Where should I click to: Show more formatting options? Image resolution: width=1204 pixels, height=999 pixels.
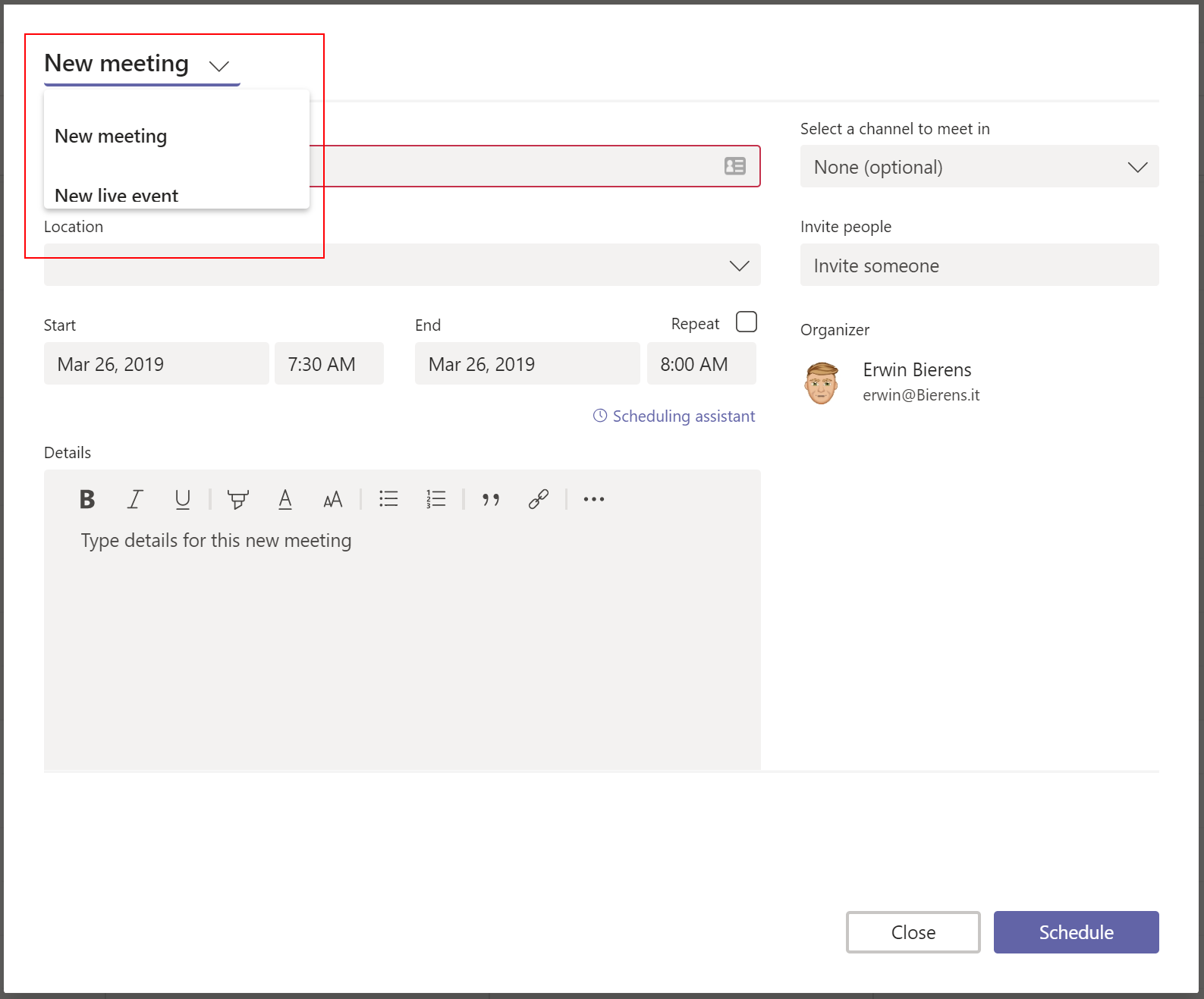[x=593, y=499]
